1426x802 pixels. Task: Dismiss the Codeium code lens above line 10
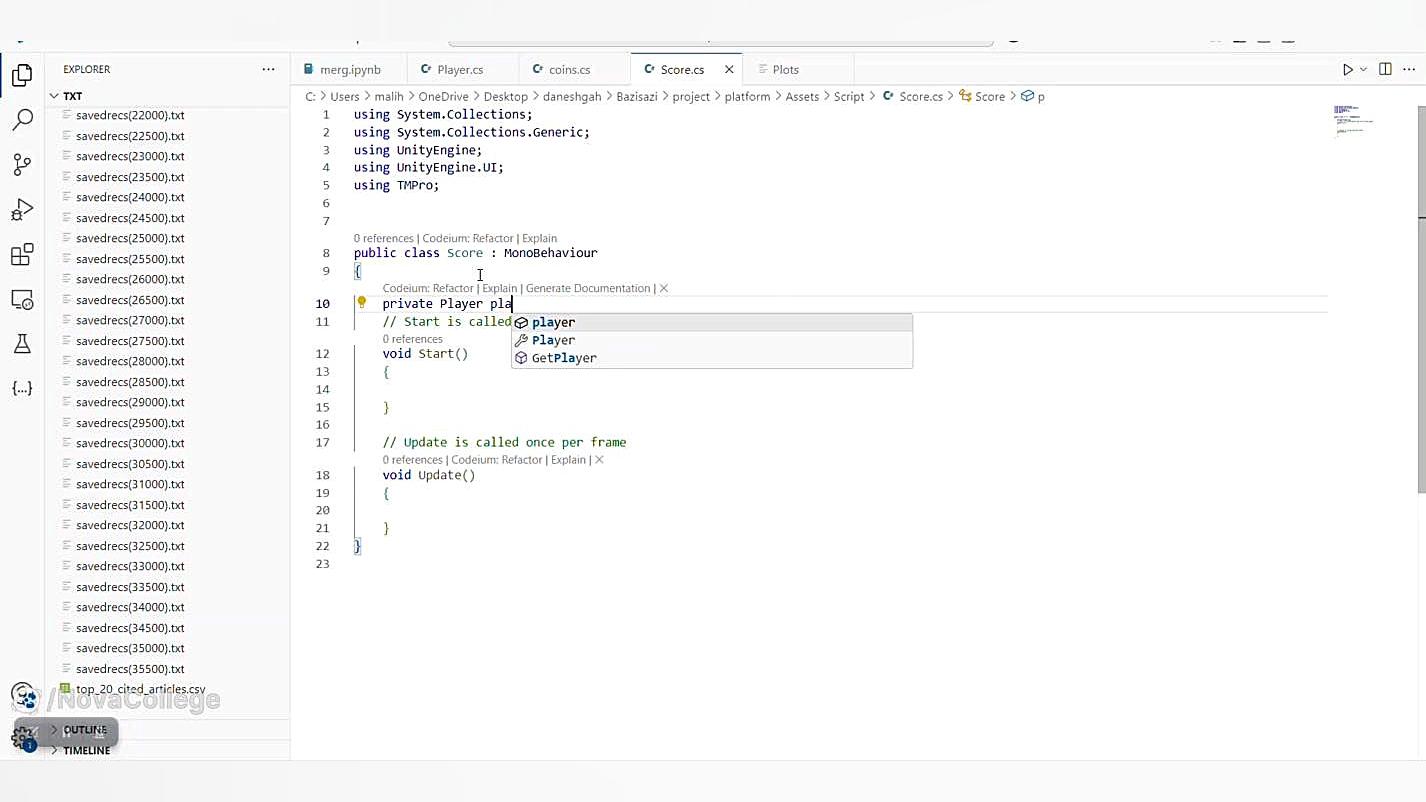point(663,288)
